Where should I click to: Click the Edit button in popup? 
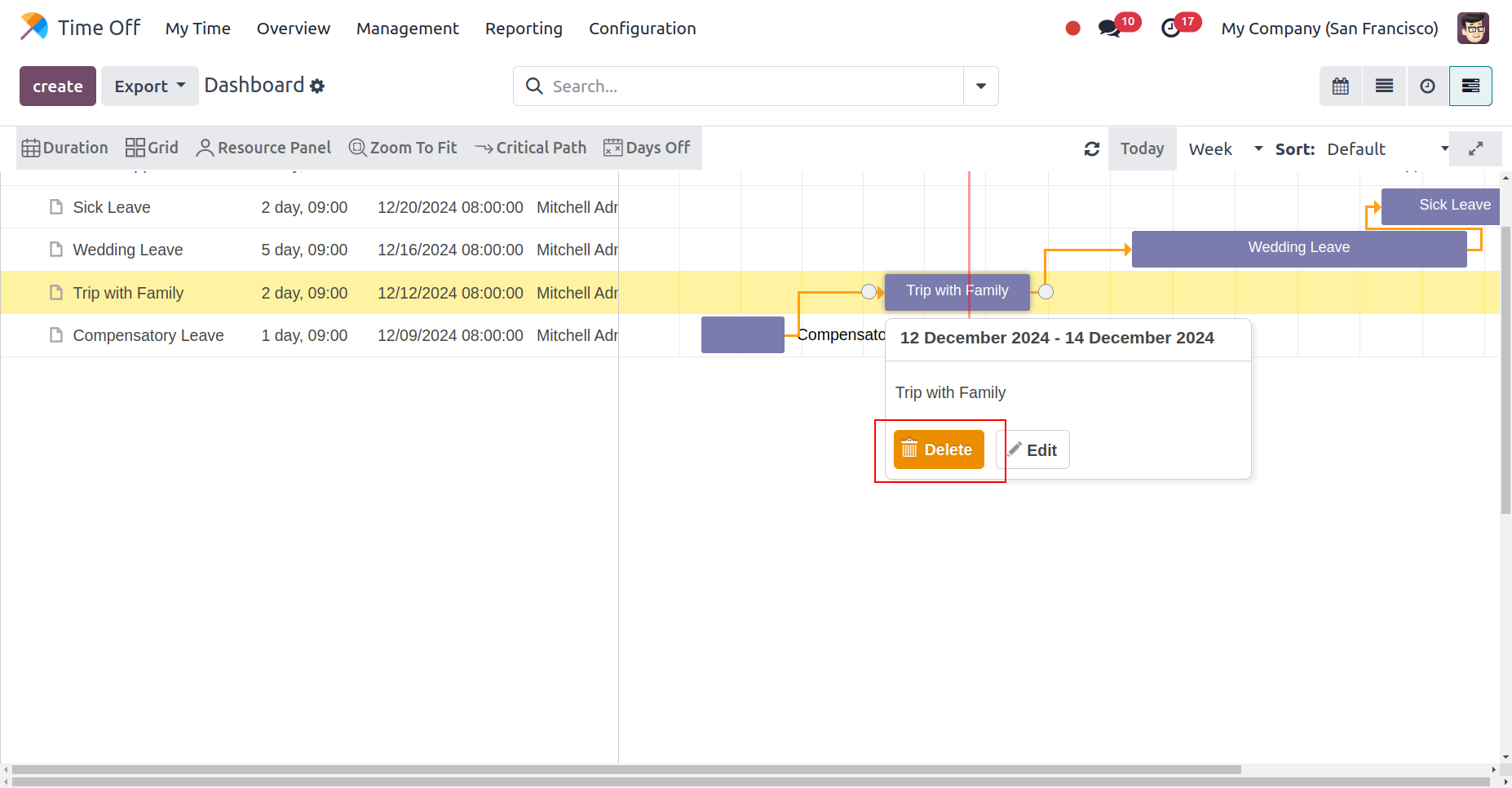(1032, 449)
